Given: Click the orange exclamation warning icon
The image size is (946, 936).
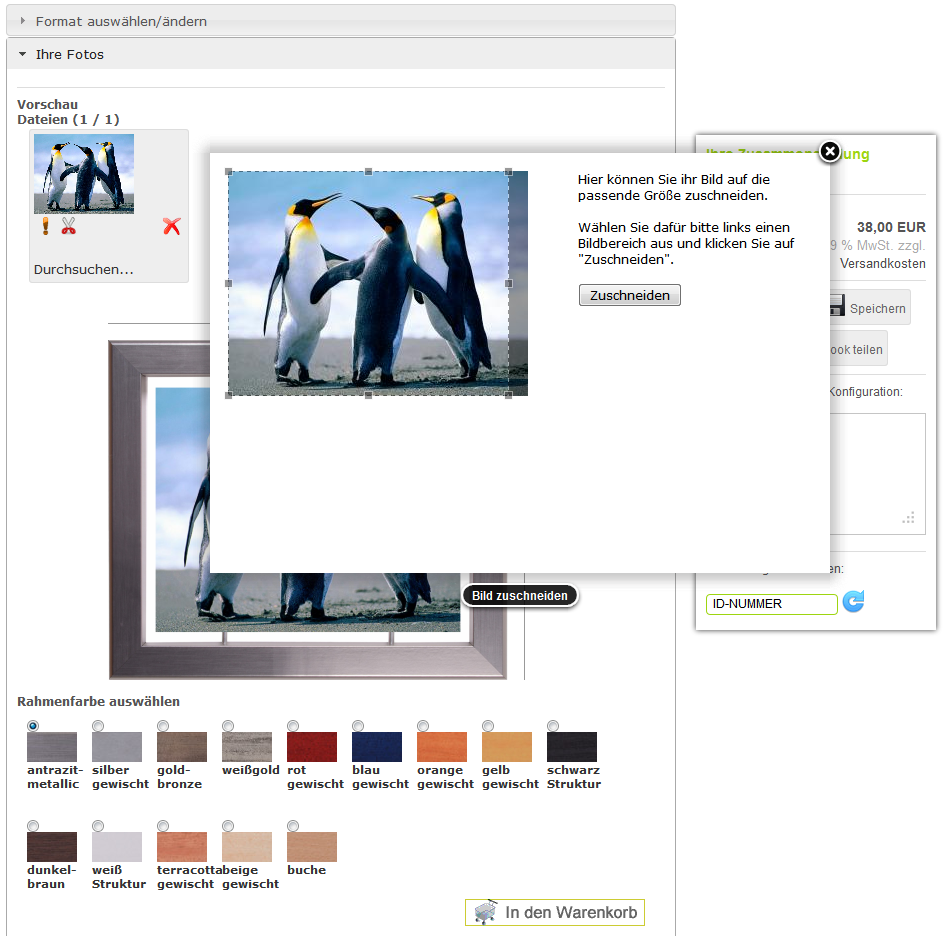Looking at the screenshot, I should point(45,226).
